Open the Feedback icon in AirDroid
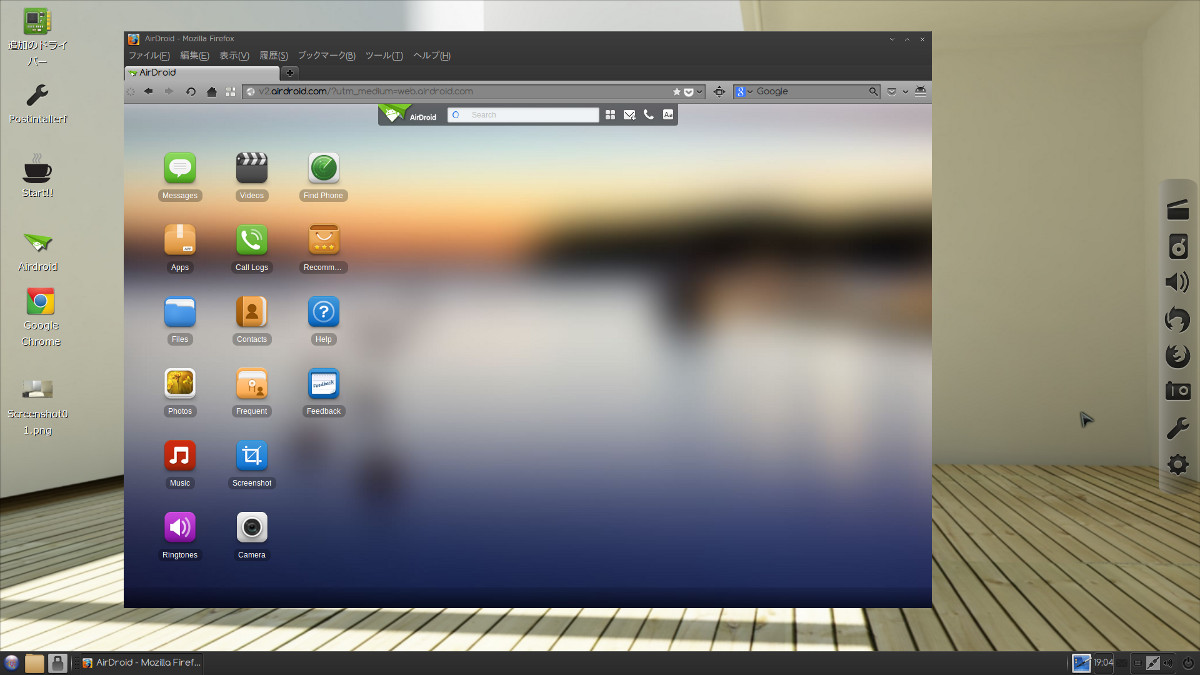This screenshot has width=1200, height=675. pos(324,383)
